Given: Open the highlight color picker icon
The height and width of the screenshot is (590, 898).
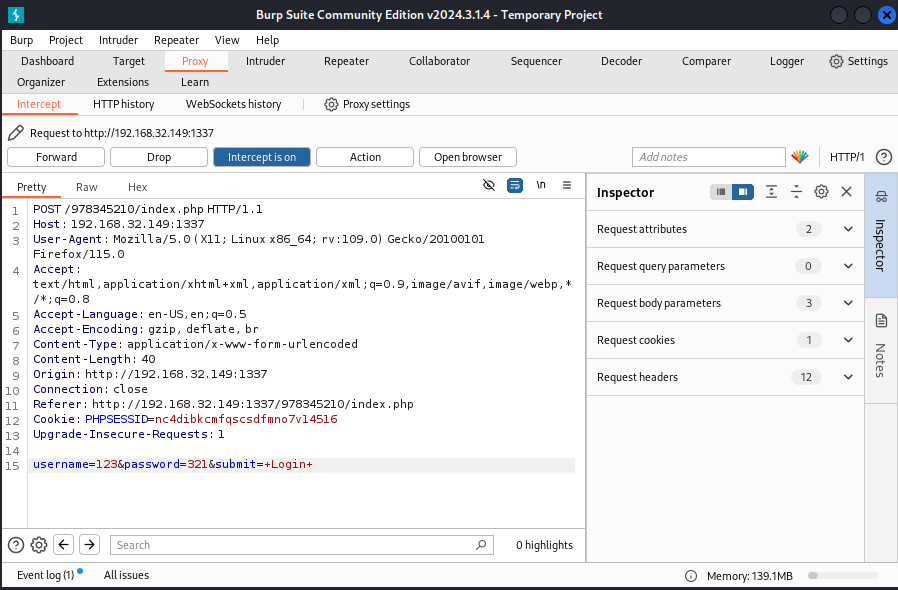Looking at the screenshot, I should click(799, 156).
